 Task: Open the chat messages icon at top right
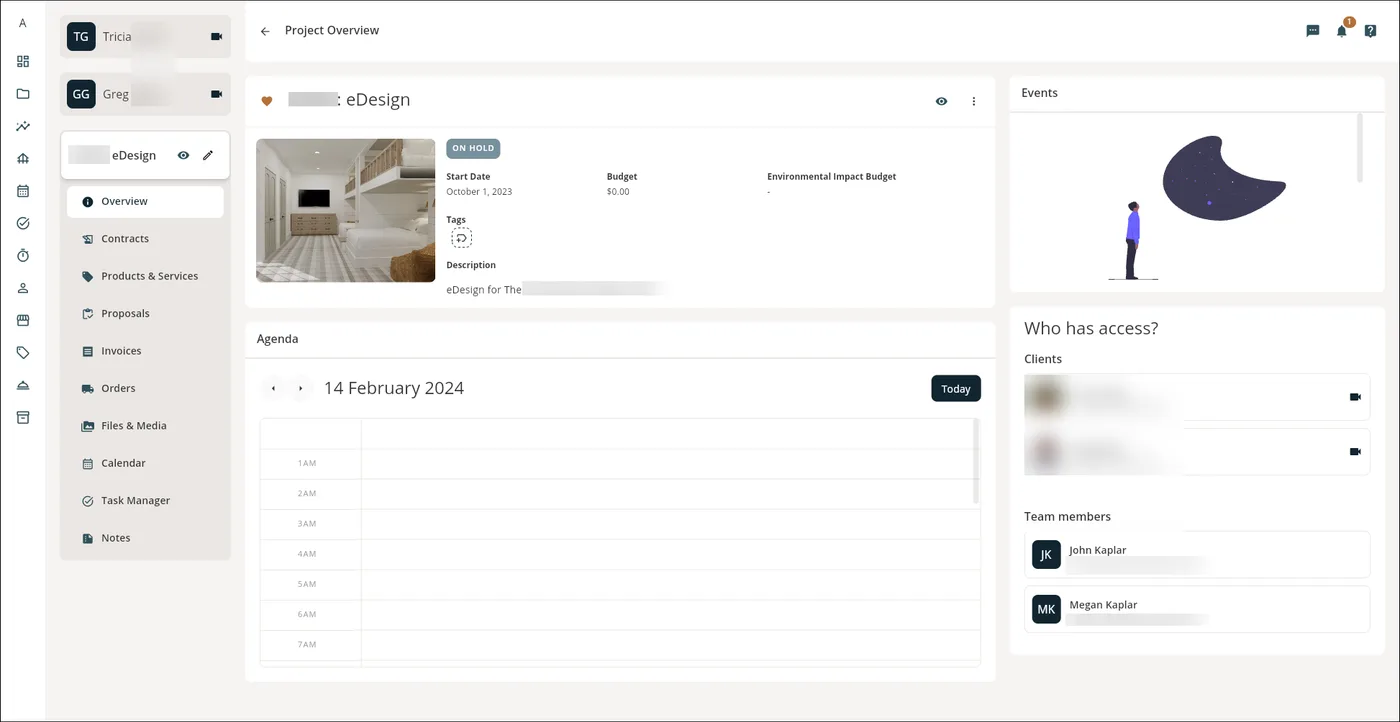click(x=1312, y=31)
